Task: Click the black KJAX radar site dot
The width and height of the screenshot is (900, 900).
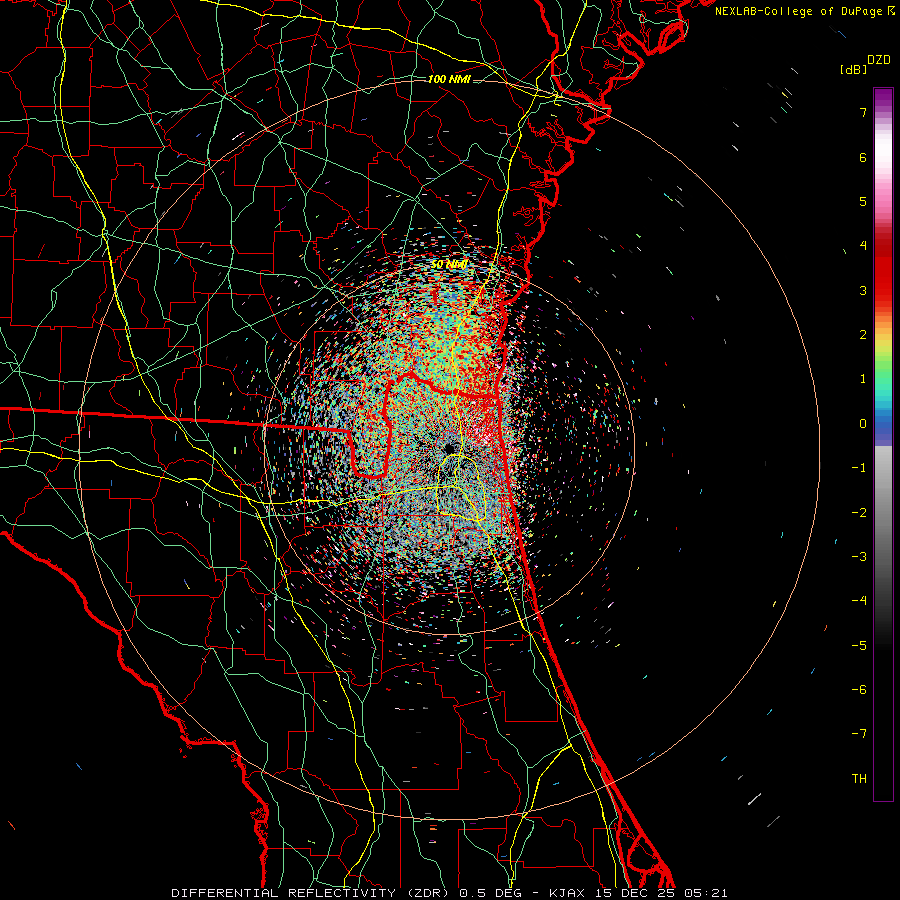Action: pyautogui.click(x=448, y=448)
